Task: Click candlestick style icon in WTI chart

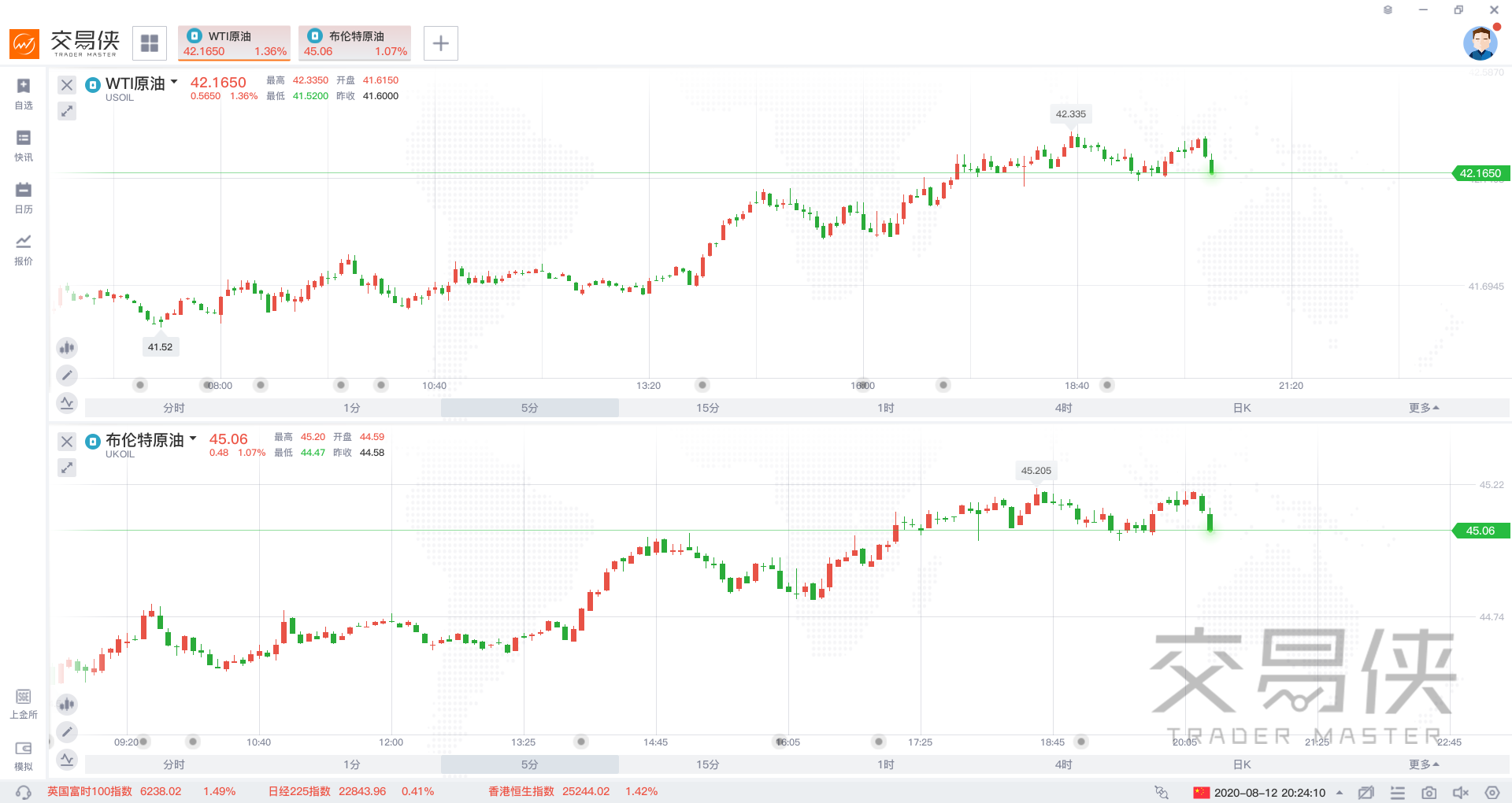Action: click(x=67, y=347)
